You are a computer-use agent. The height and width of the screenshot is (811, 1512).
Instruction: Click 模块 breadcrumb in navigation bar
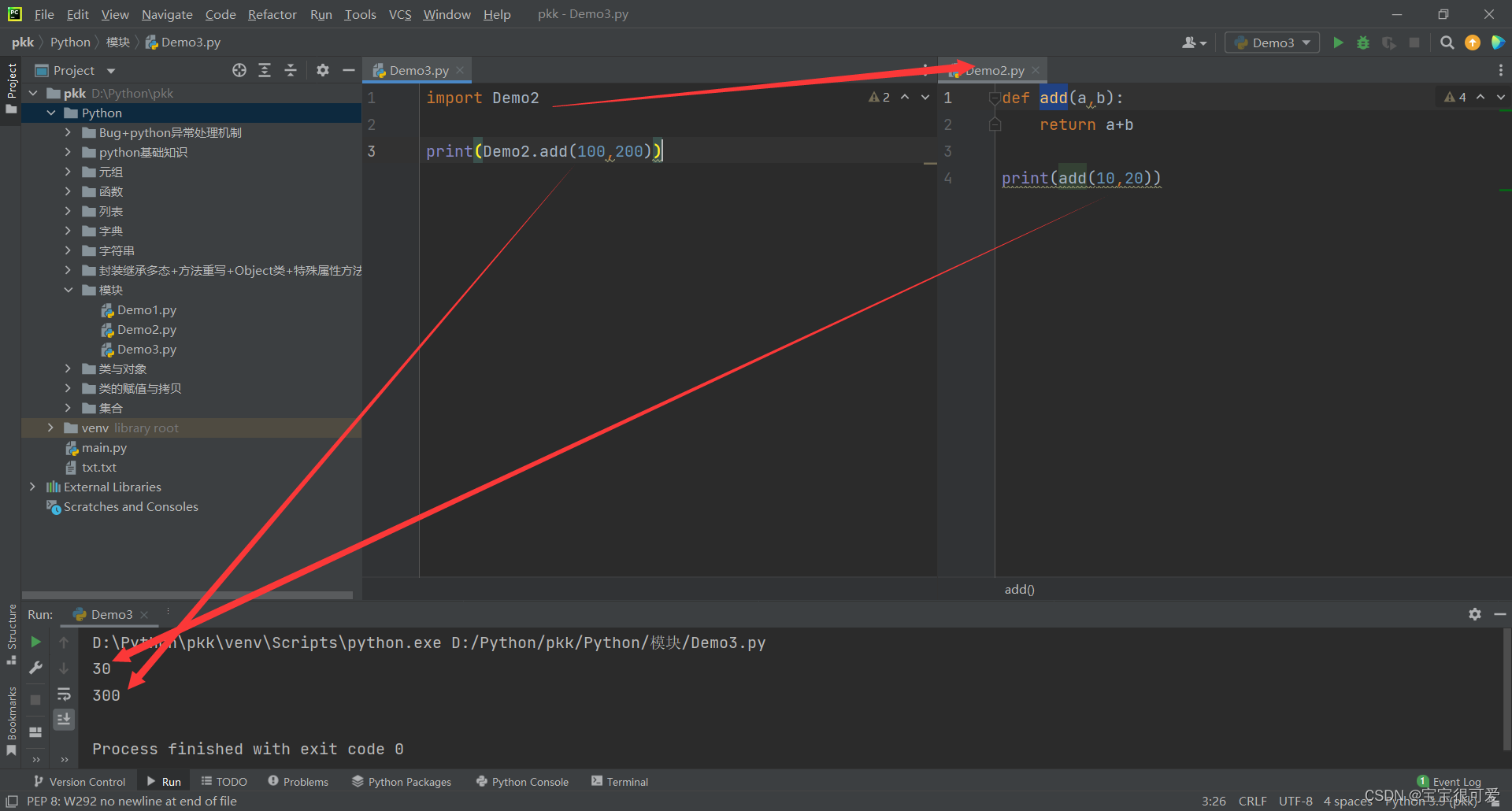tap(117, 43)
